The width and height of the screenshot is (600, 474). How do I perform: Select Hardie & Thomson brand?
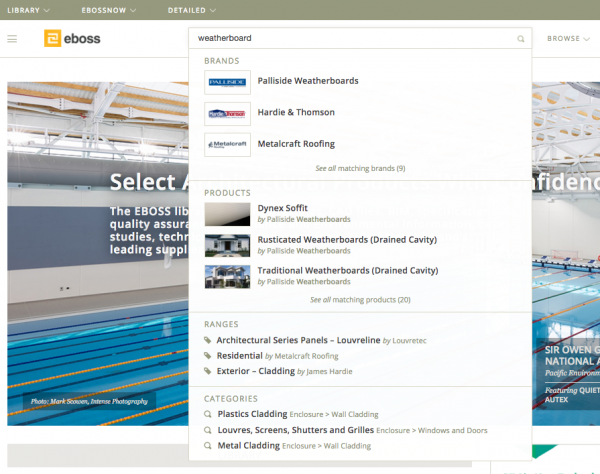(x=296, y=112)
